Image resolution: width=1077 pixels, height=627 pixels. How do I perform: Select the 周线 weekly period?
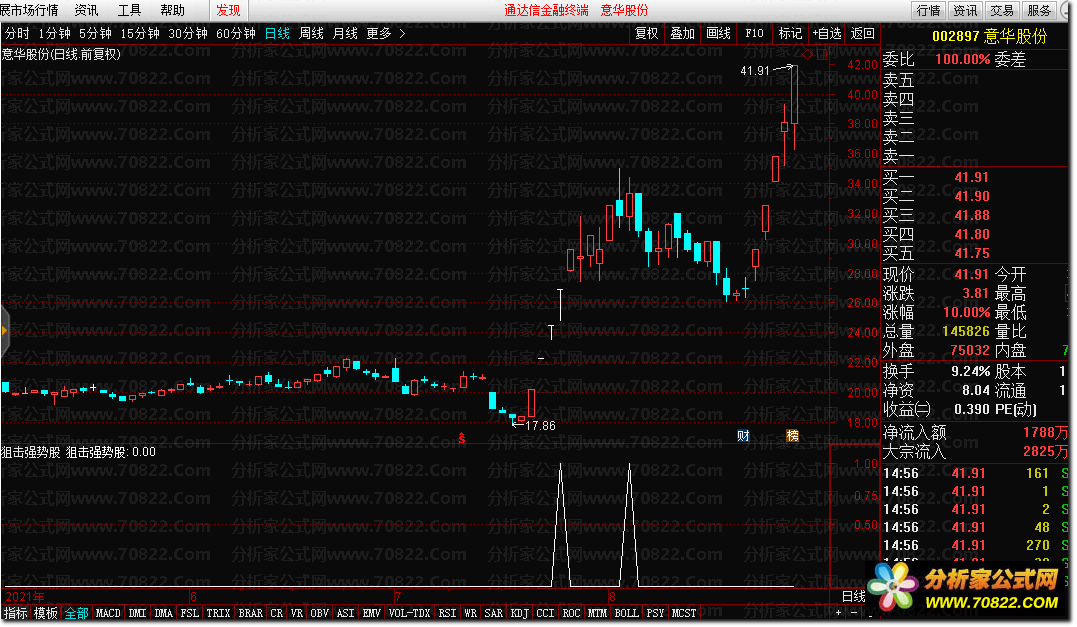(x=311, y=33)
